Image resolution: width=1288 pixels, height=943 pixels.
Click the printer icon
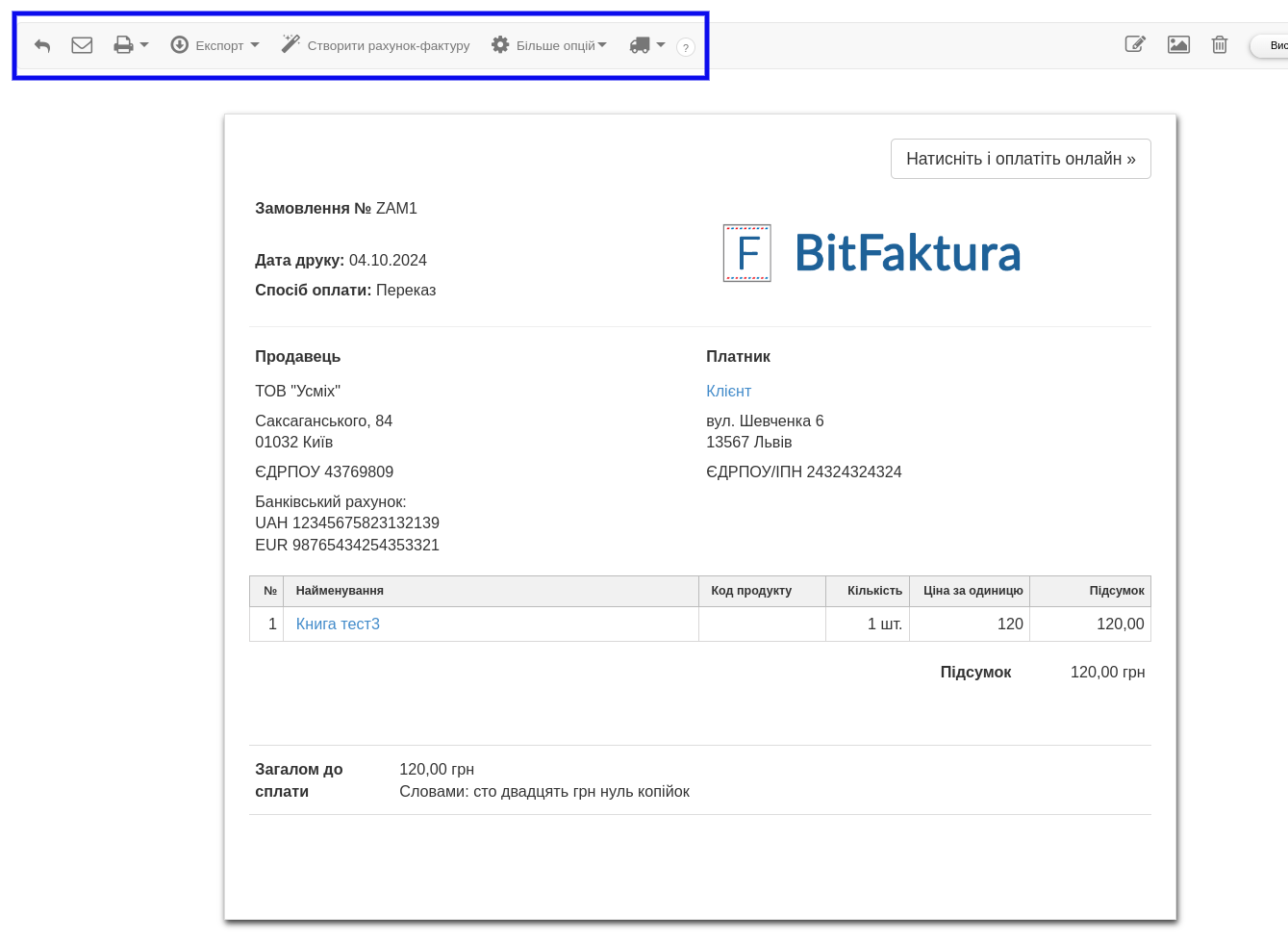(123, 45)
